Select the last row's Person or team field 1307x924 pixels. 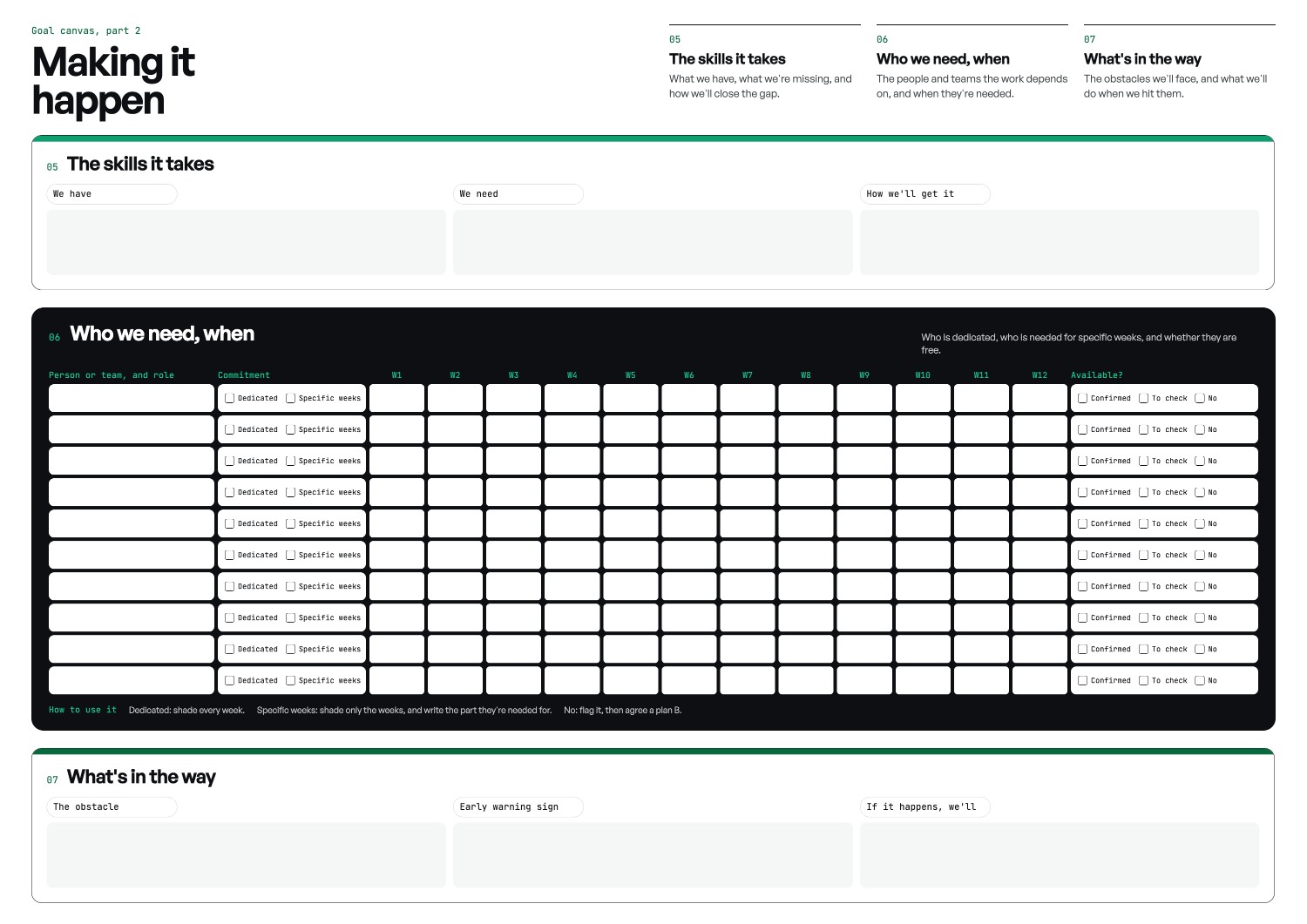tap(132, 680)
